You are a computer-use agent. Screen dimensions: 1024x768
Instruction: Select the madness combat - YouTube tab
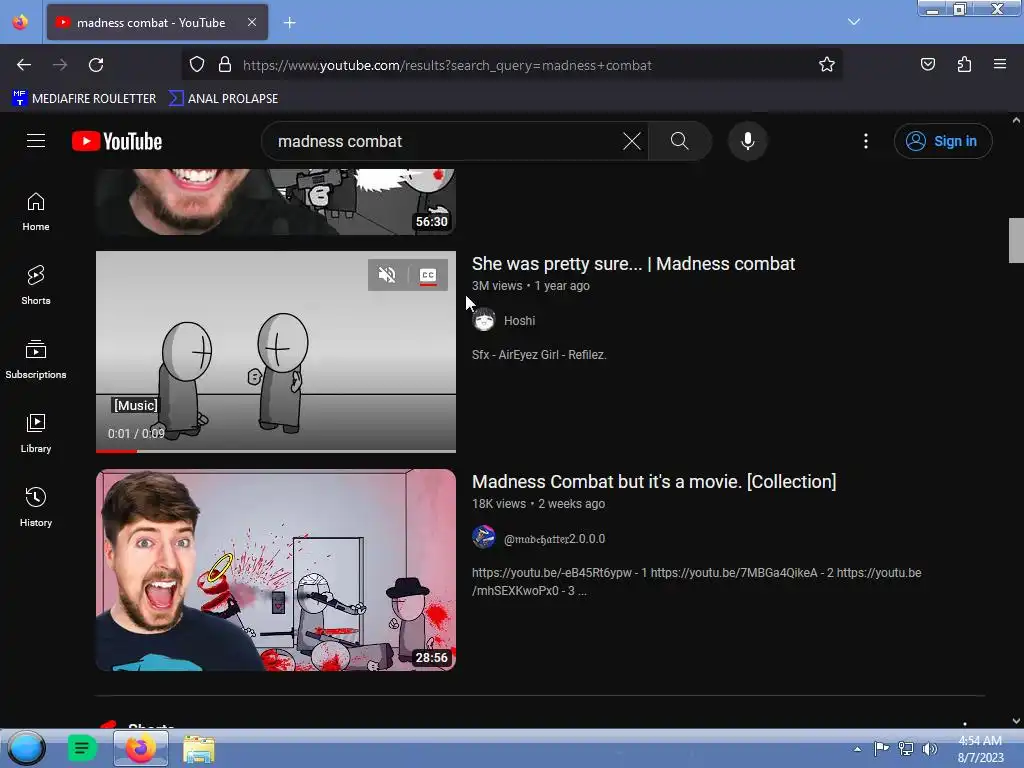click(x=157, y=22)
